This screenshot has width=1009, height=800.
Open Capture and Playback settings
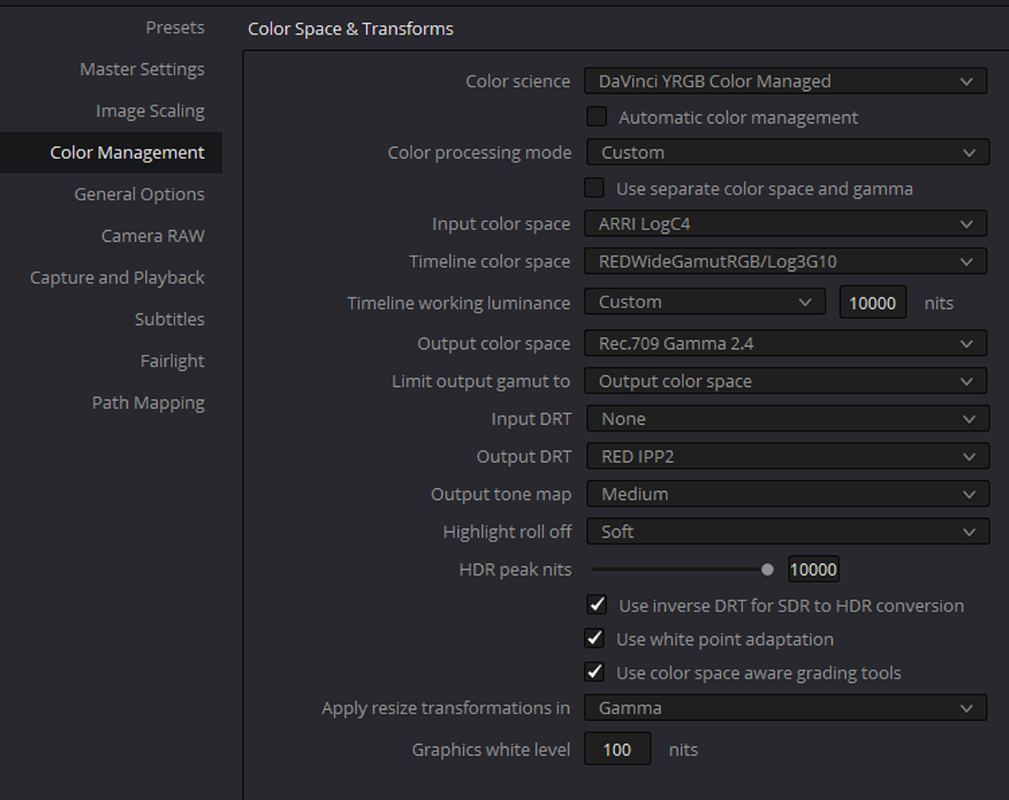117,277
